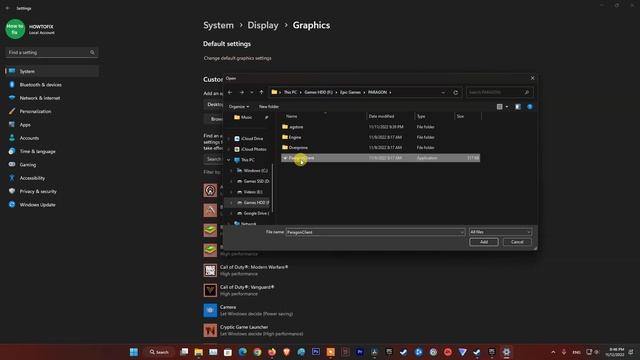640x360 pixels.
Task: Click Display in Settings breadcrumb
Action: click(x=263, y=25)
